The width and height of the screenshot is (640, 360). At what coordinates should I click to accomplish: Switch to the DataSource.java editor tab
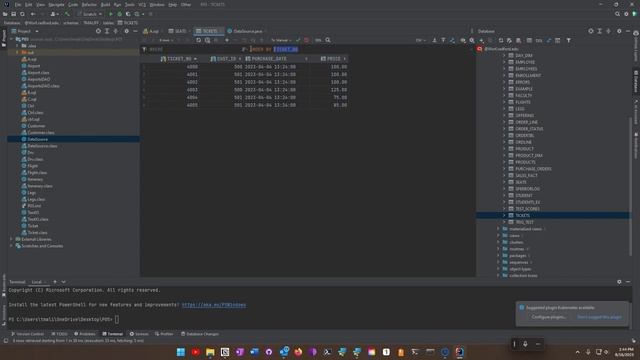(x=245, y=31)
